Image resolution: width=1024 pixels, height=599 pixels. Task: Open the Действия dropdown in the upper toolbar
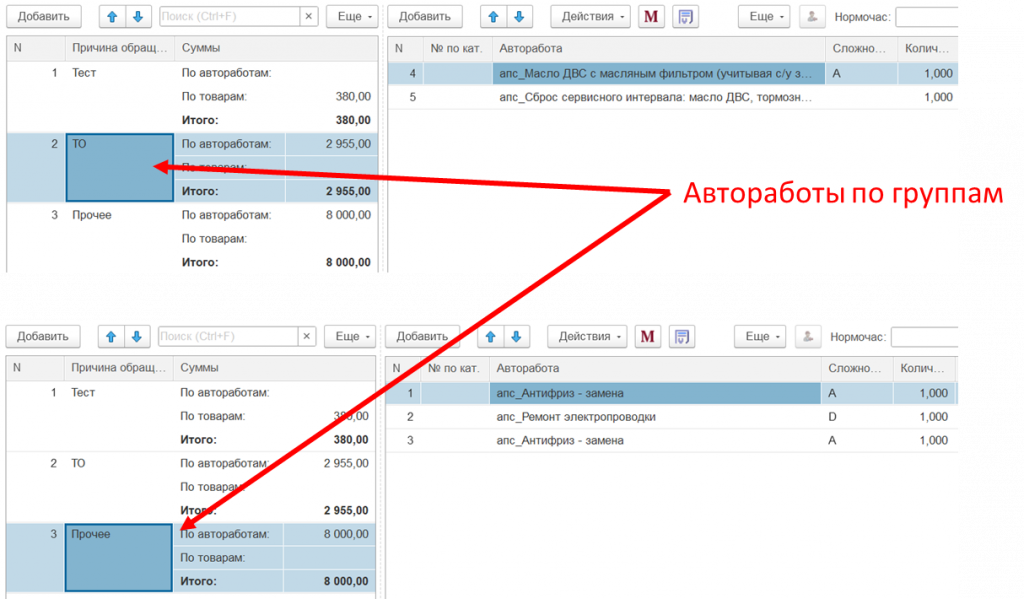[x=590, y=16]
